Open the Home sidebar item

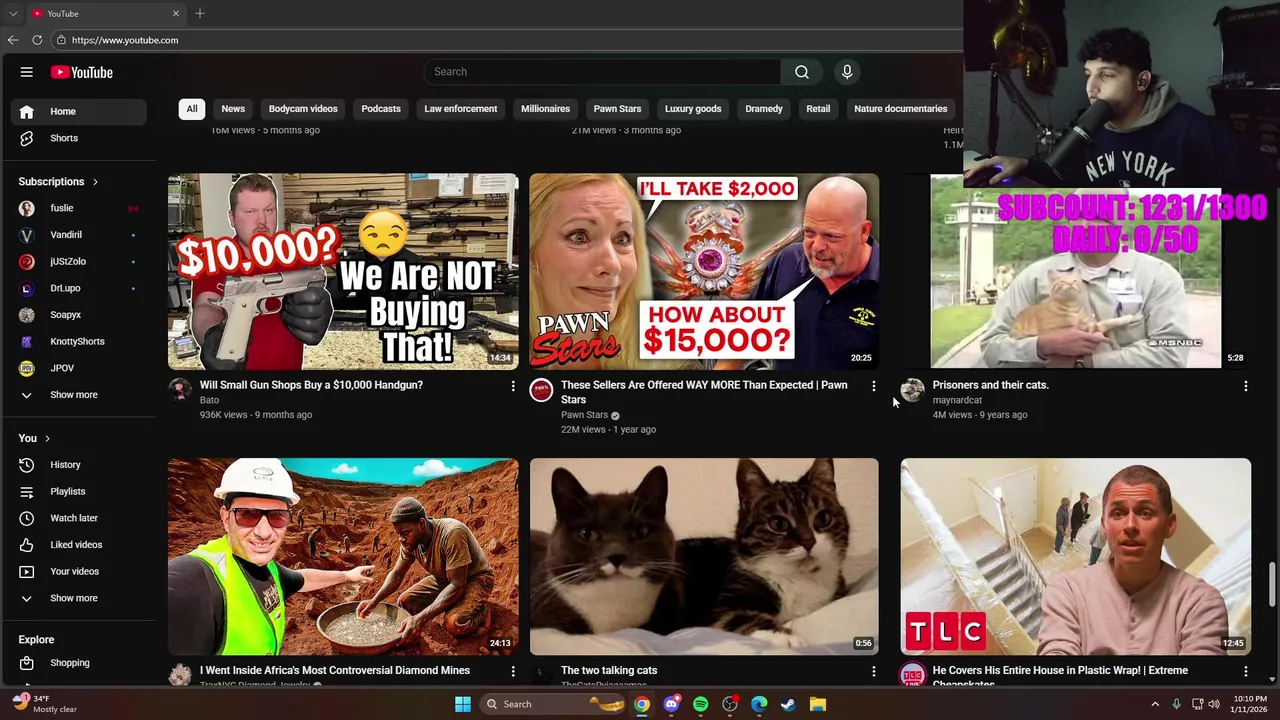pos(79,111)
